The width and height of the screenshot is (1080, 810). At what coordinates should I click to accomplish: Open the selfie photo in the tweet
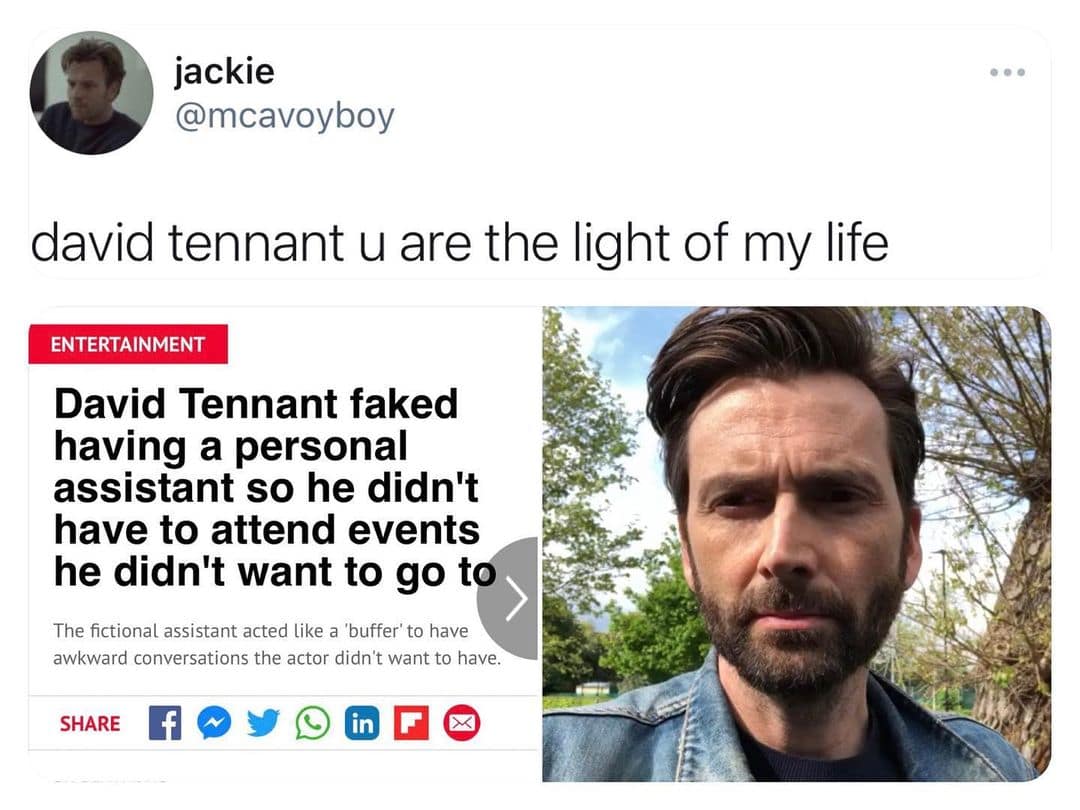click(x=797, y=544)
